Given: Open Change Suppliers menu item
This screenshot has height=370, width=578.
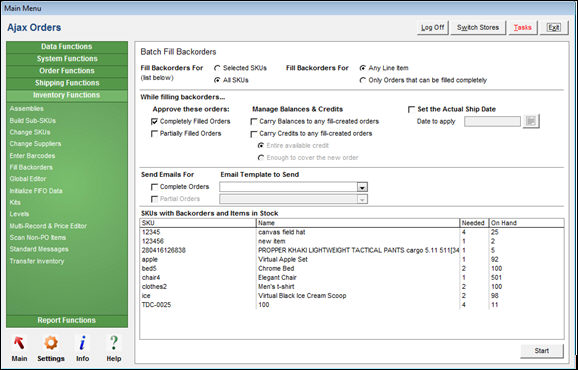Looking at the screenshot, I should (35, 144).
